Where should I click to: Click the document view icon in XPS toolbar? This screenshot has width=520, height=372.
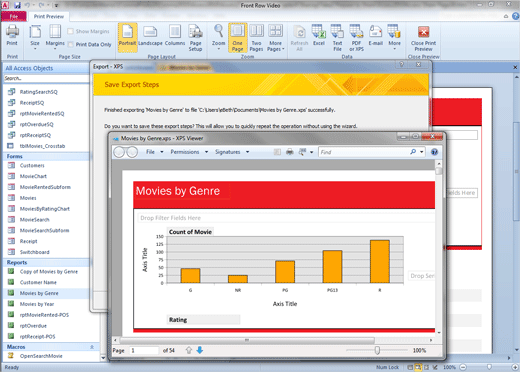point(277,152)
